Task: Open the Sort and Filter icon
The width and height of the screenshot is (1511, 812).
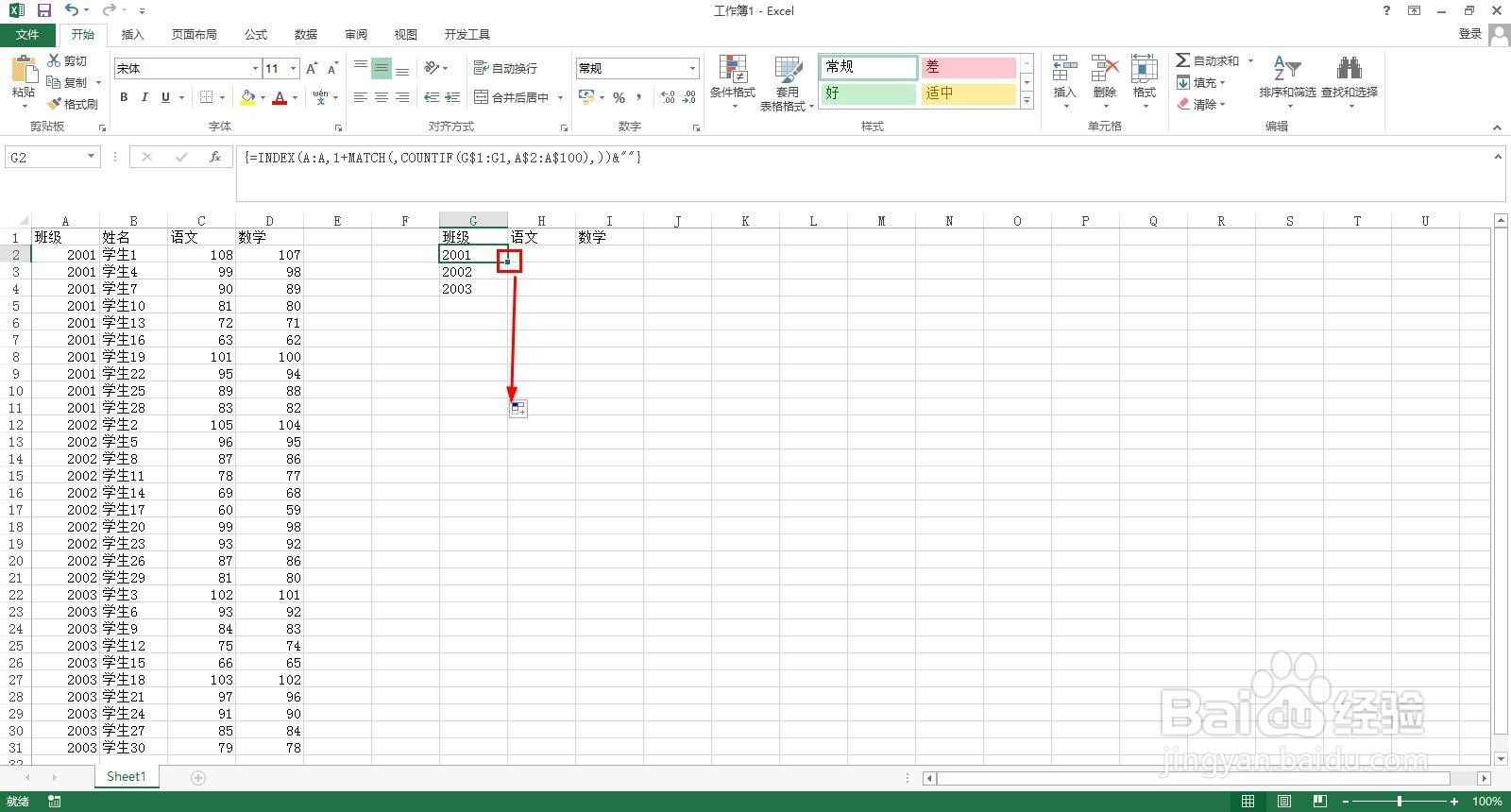Action: 1286,68
